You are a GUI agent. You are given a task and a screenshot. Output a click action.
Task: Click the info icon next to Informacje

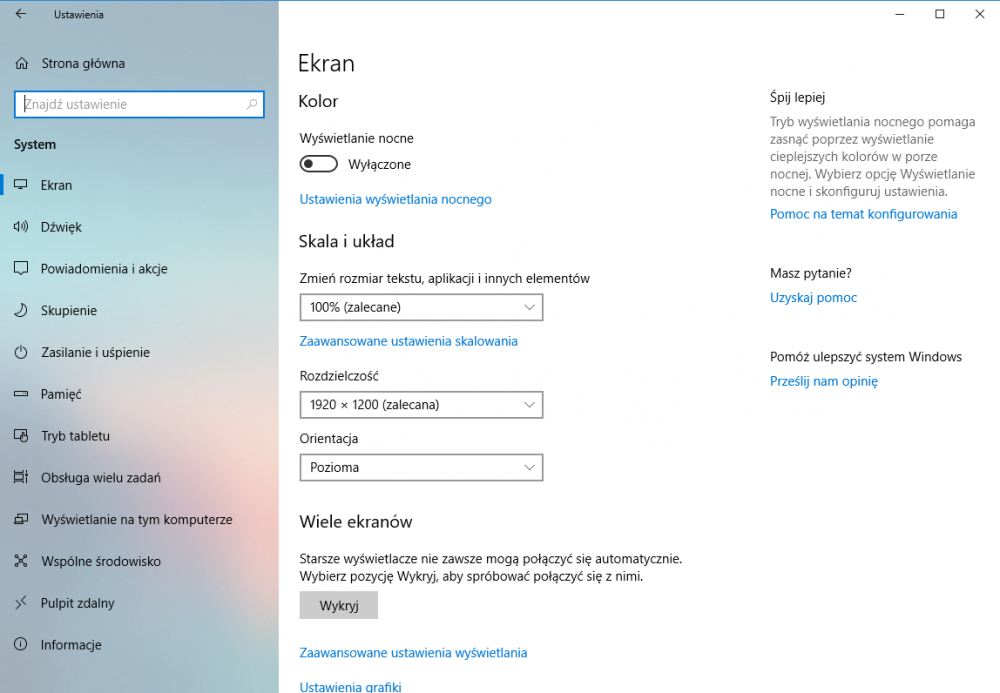(x=21, y=645)
